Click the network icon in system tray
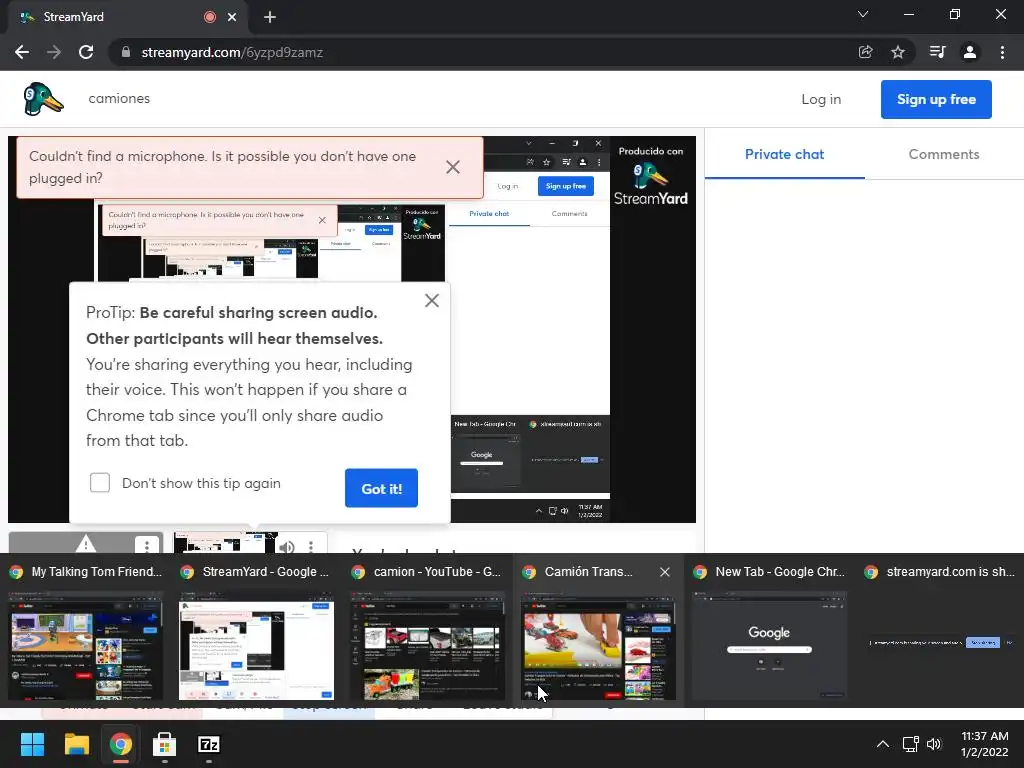 tap(910, 744)
